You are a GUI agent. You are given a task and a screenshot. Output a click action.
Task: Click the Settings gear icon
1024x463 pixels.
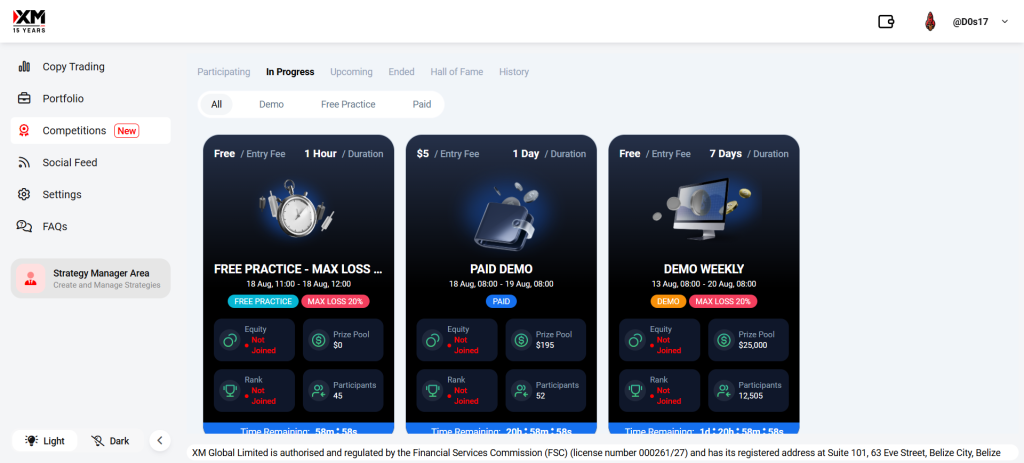[x=24, y=195]
